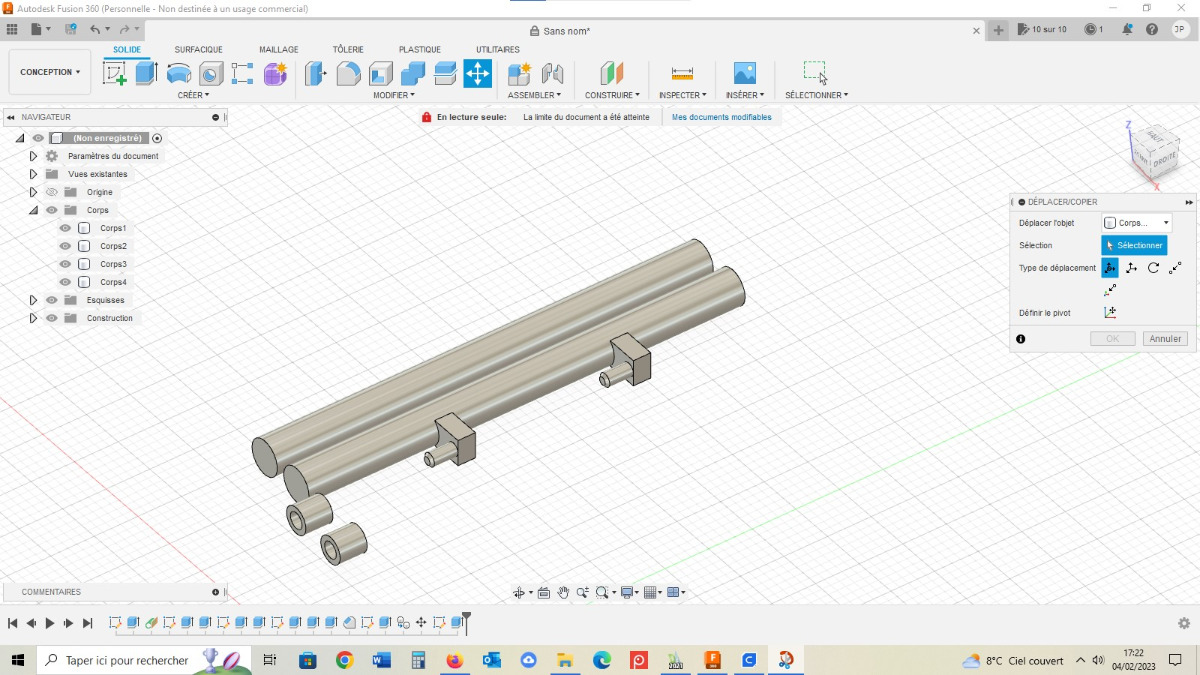The height and width of the screenshot is (675, 1200).
Task: Toggle visibility of Corps3
Action: tap(66, 264)
